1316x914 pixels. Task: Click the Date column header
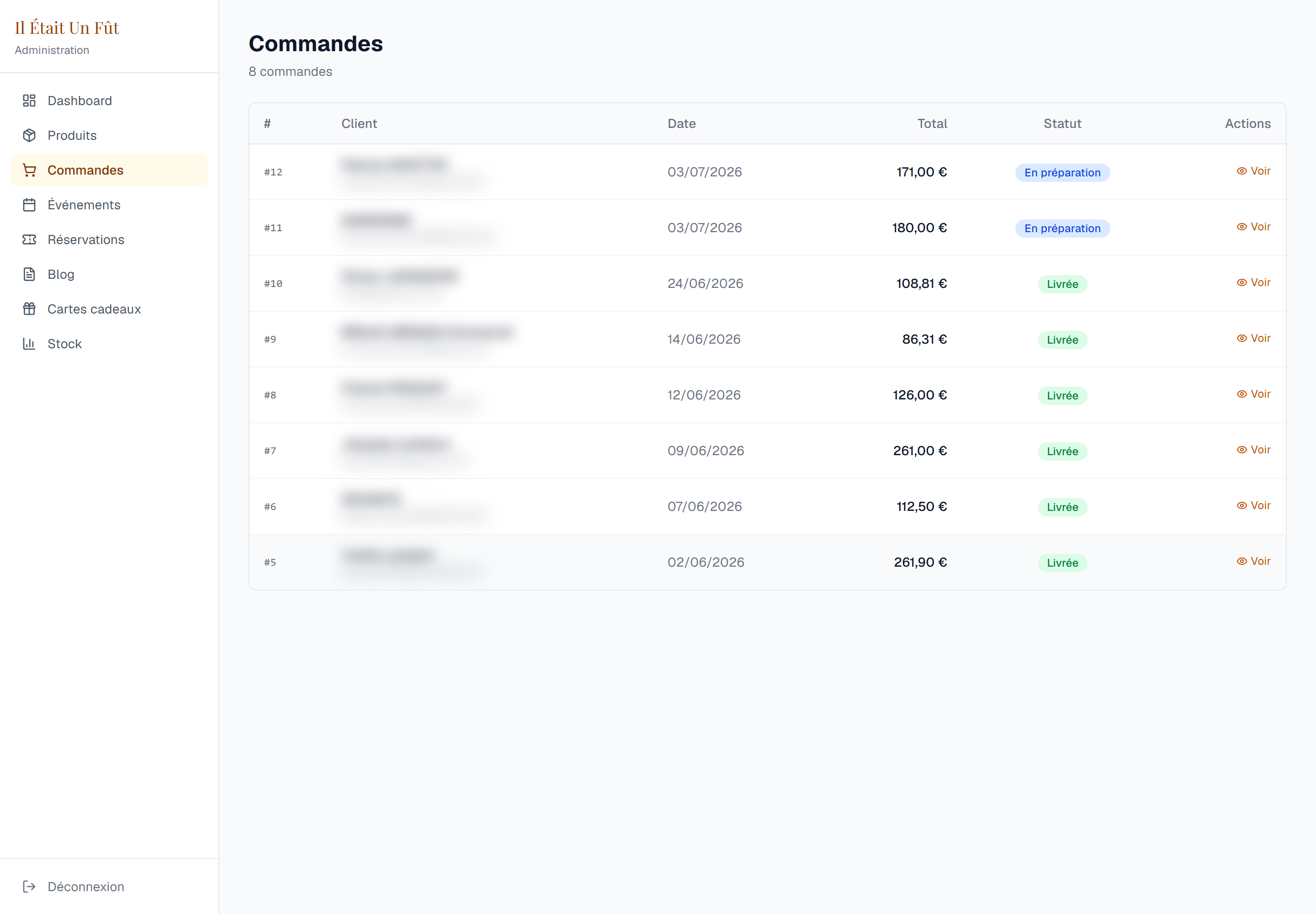(x=681, y=124)
